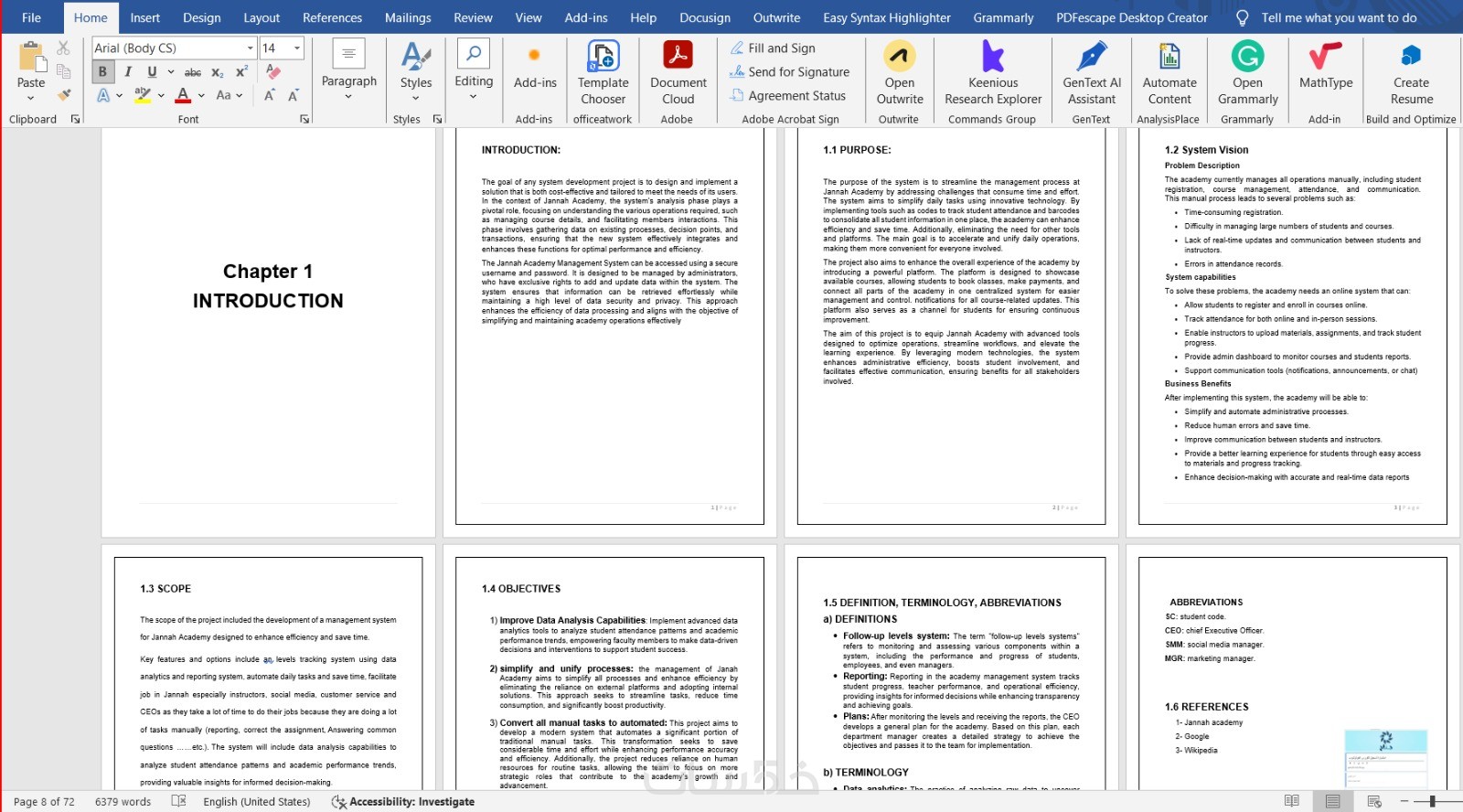Toggle Print Layout view in status bar

pyautogui.click(x=1333, y=801)
